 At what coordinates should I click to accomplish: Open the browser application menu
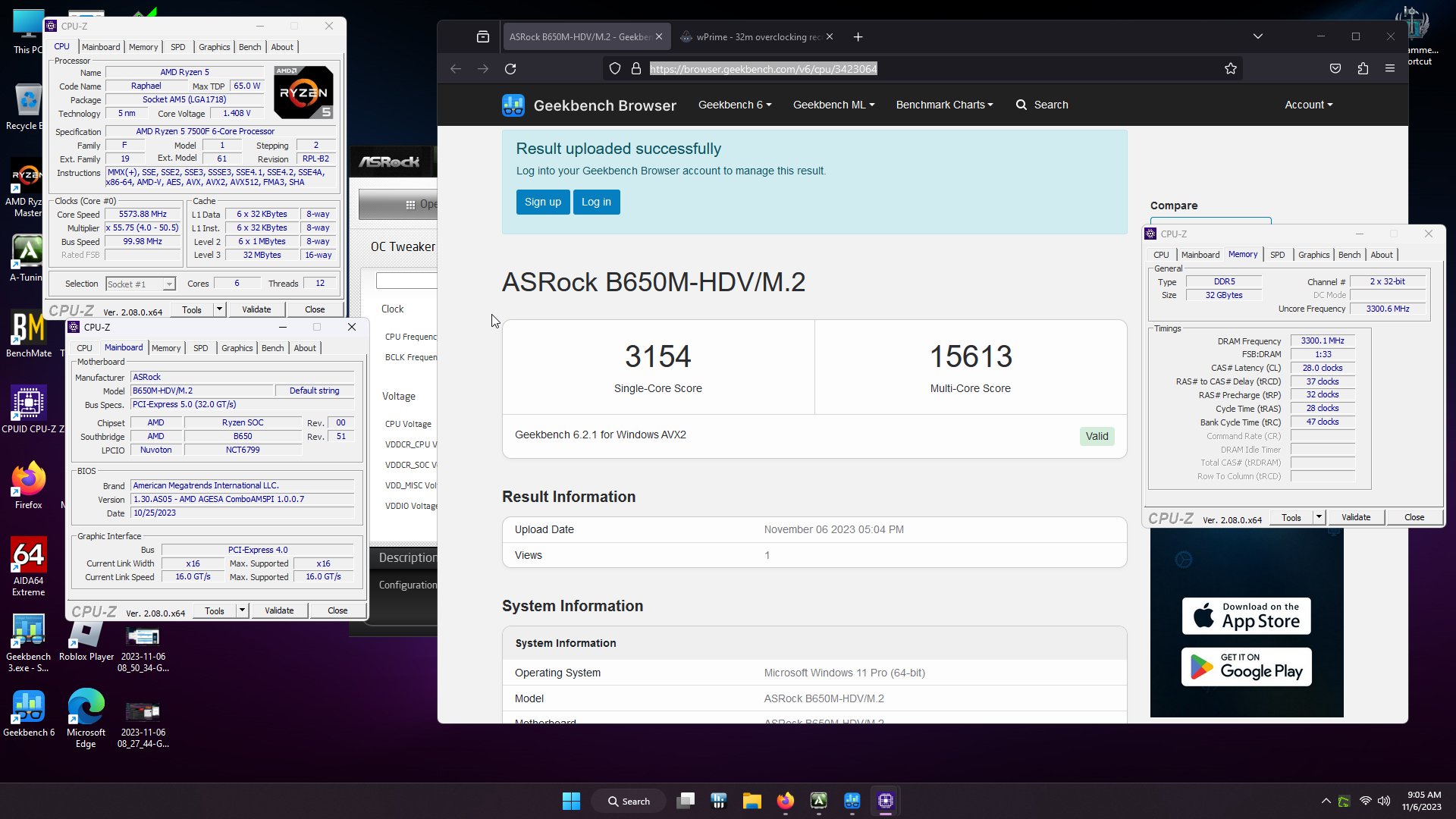point(1390,69)
